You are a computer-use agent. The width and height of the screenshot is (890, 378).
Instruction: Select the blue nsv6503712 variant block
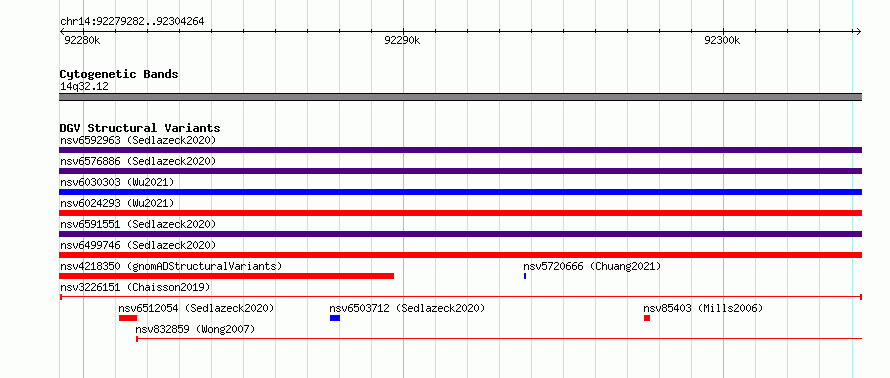[335, 318]
